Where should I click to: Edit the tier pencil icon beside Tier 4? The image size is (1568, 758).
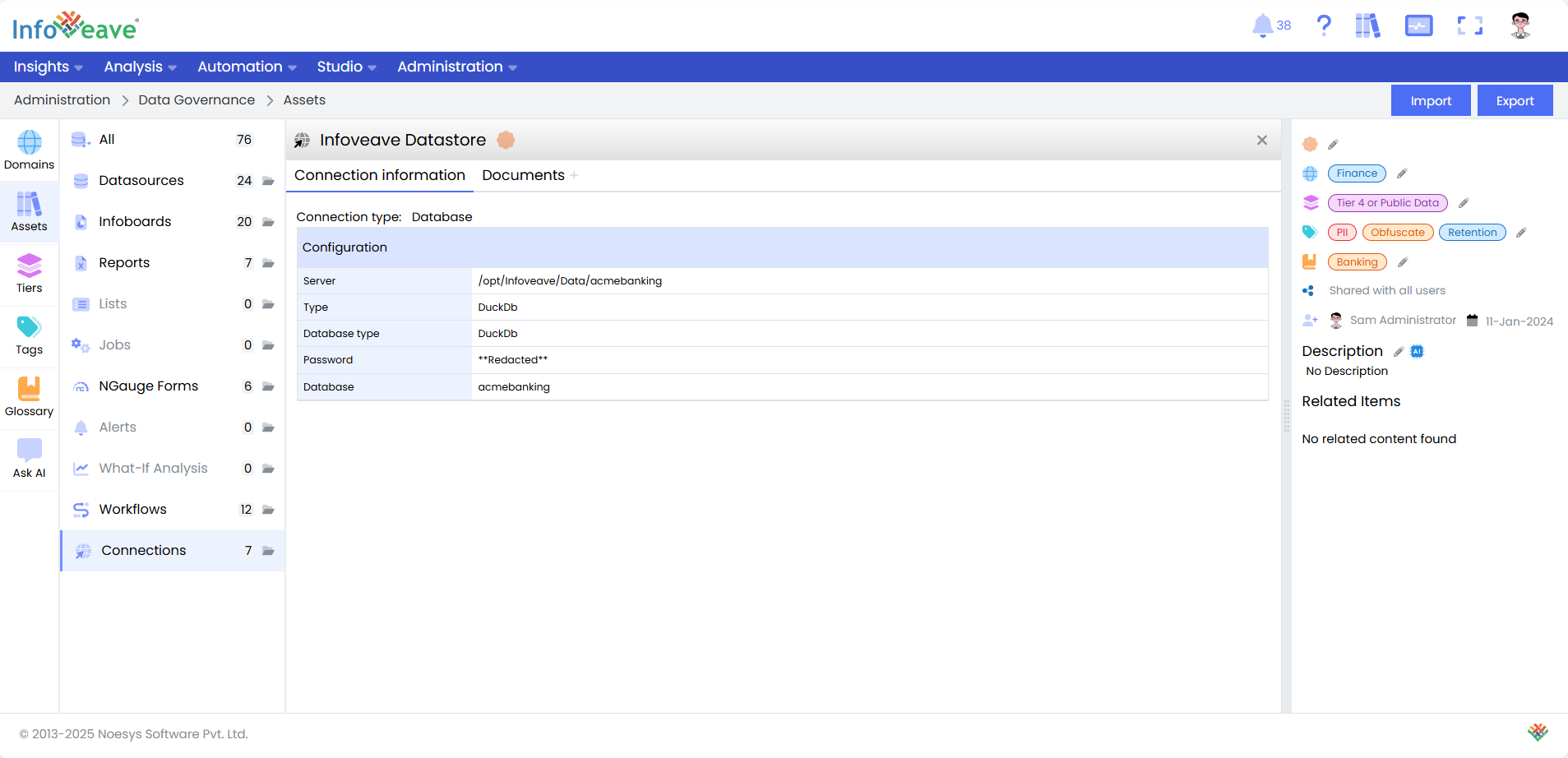coord(1464,203)
